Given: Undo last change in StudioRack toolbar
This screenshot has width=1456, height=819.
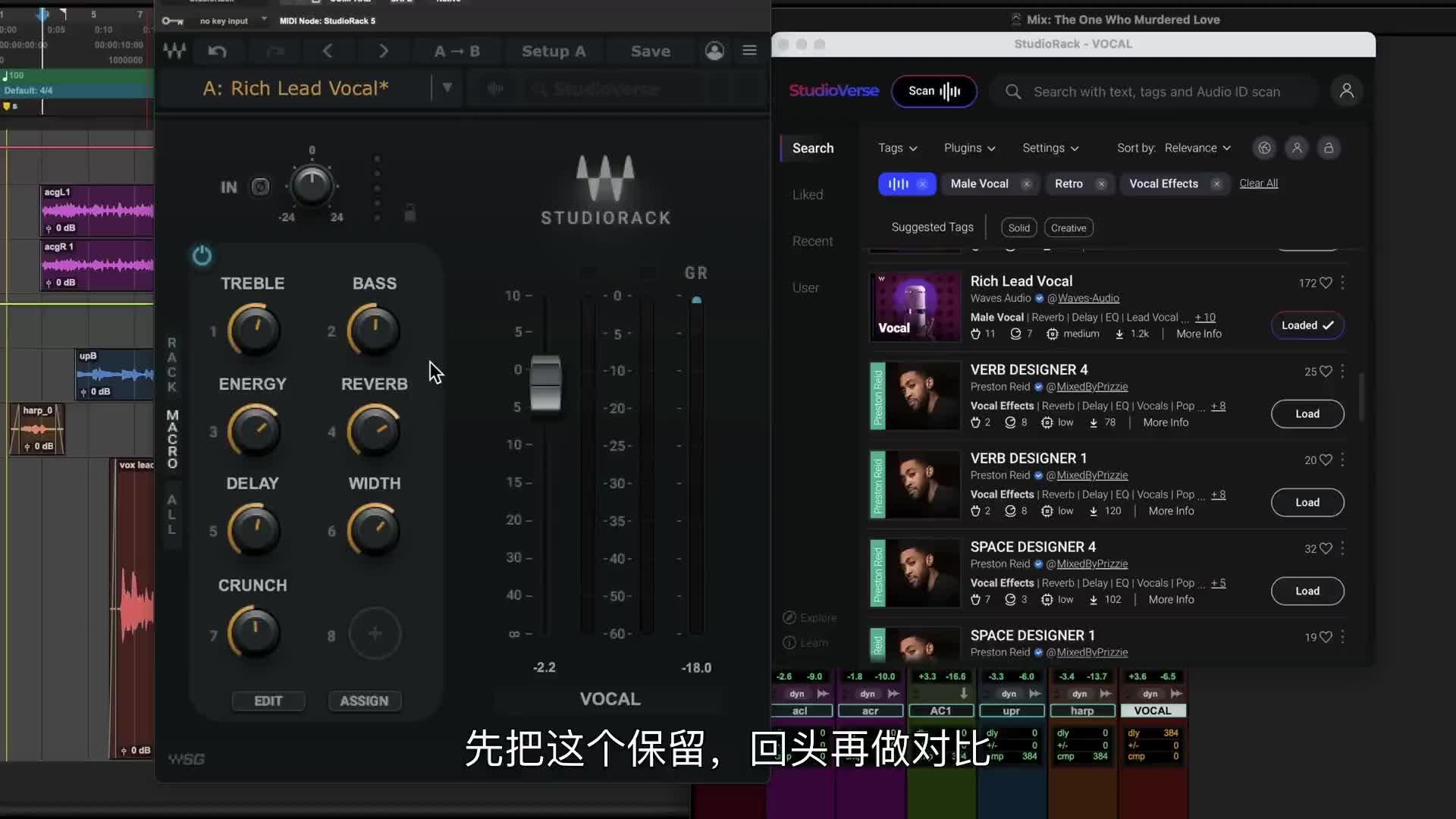Looking at the screenshot, I should 218,51.
